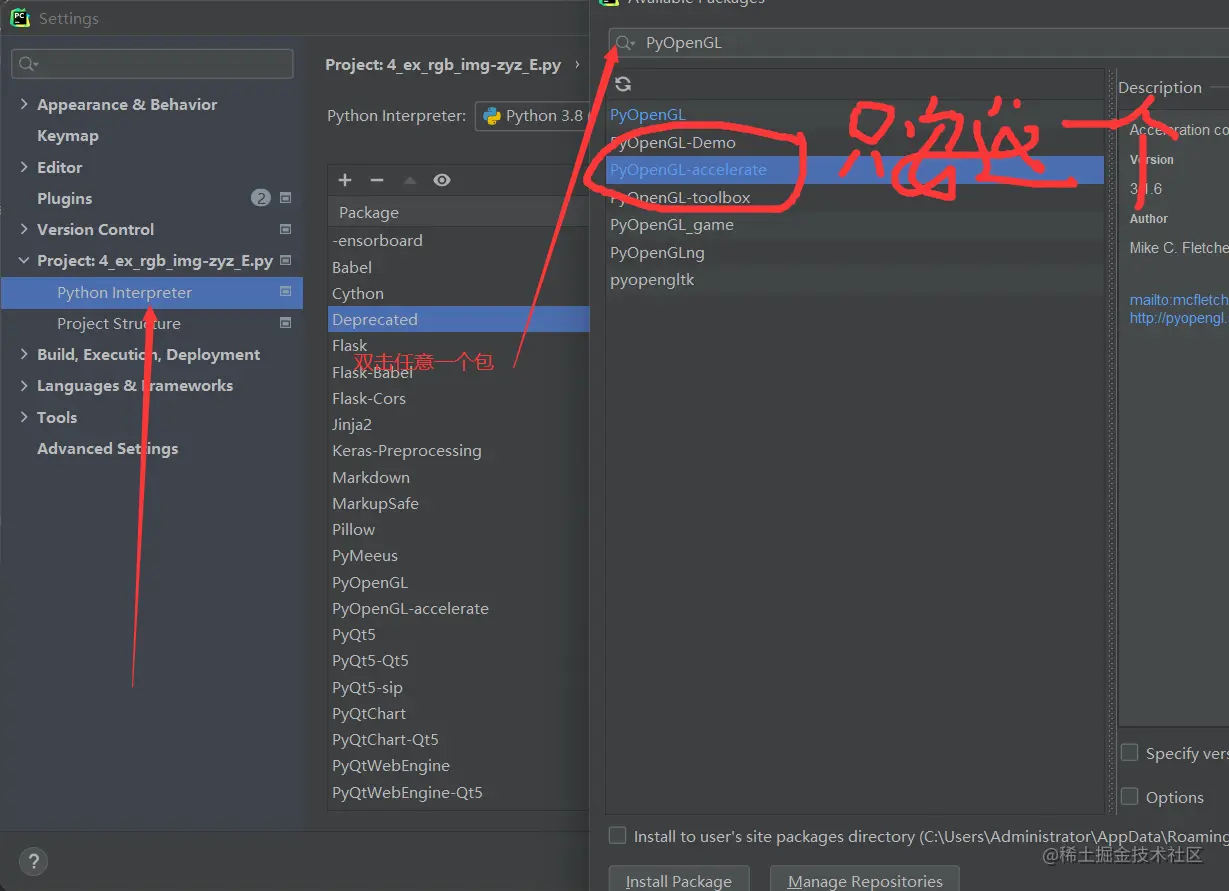The width and height of the screenshot is (1229, 891).
Task: Open the Keymap settings page
Action: 68,135
